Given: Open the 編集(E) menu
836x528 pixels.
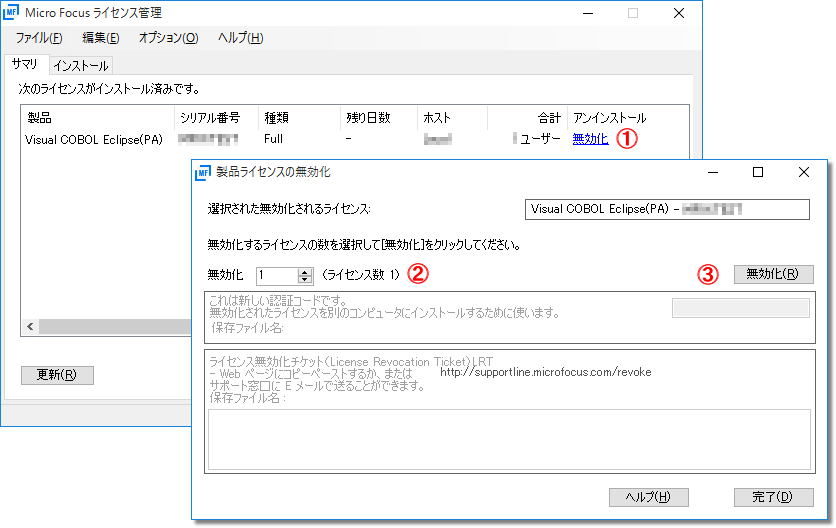Looking at the screenshot, I should [101, 38].
